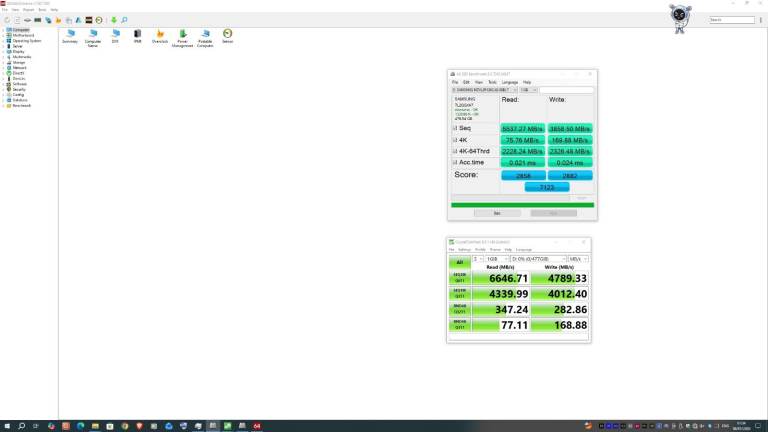Click the Search field in AIDA64 toolbar
The image size is (768, 432).
click(731, 20)
